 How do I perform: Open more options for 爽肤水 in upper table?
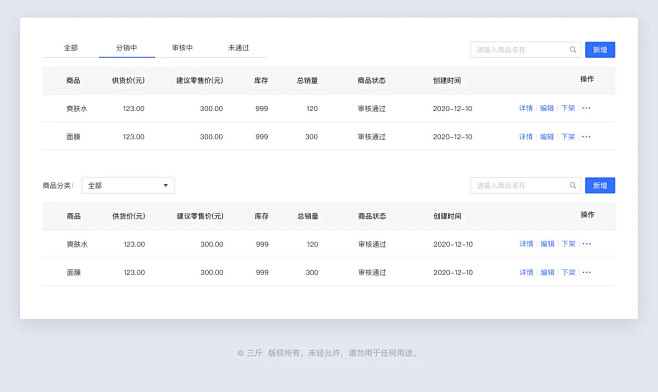click(586, 108)
